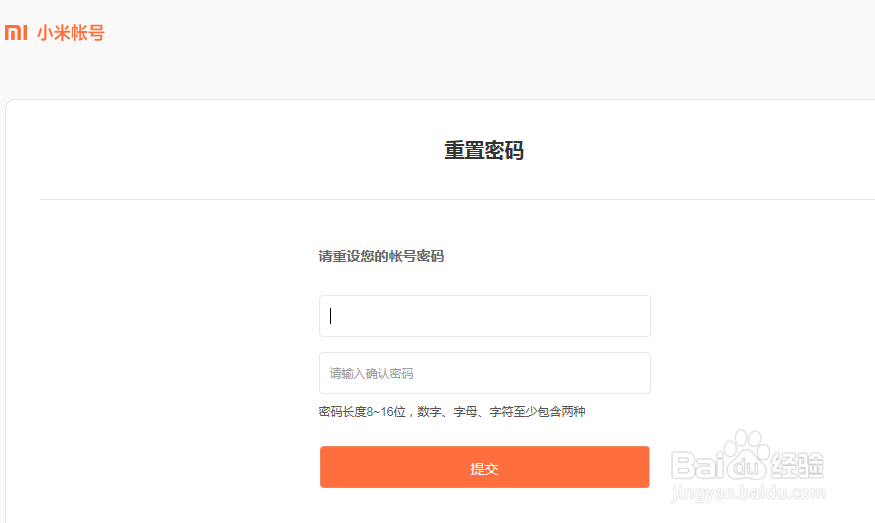The height and width of the screenshot is (523, 875).
Task: Submit with the orange 提交 button
Action: coord(484,467)
